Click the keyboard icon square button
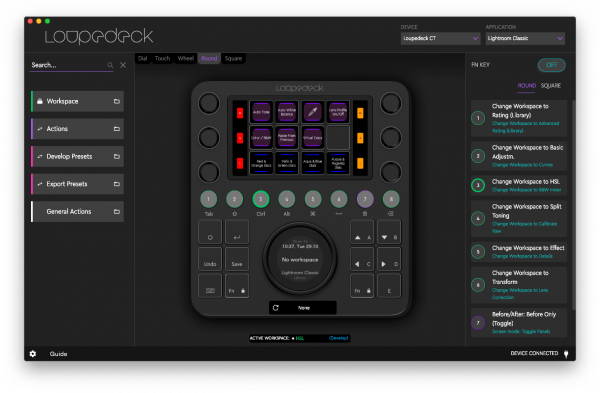The width and height of the screenshot is (600, 393). pos(210,286)
